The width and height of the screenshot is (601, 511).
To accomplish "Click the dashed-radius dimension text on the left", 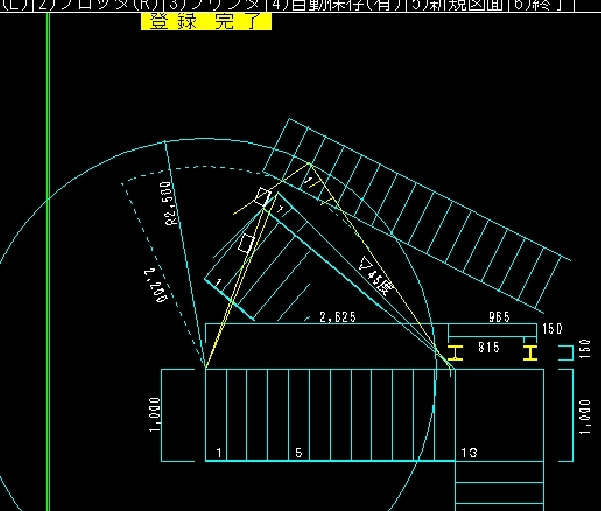I will 158,285.
